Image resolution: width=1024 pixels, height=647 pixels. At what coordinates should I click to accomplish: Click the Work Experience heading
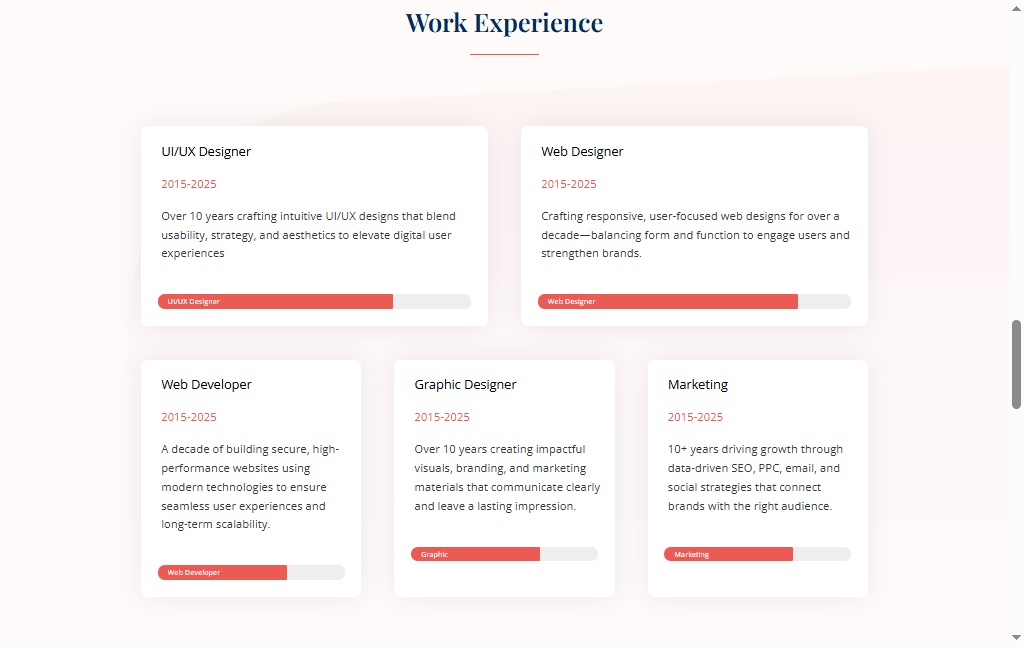tap(503, 22)
